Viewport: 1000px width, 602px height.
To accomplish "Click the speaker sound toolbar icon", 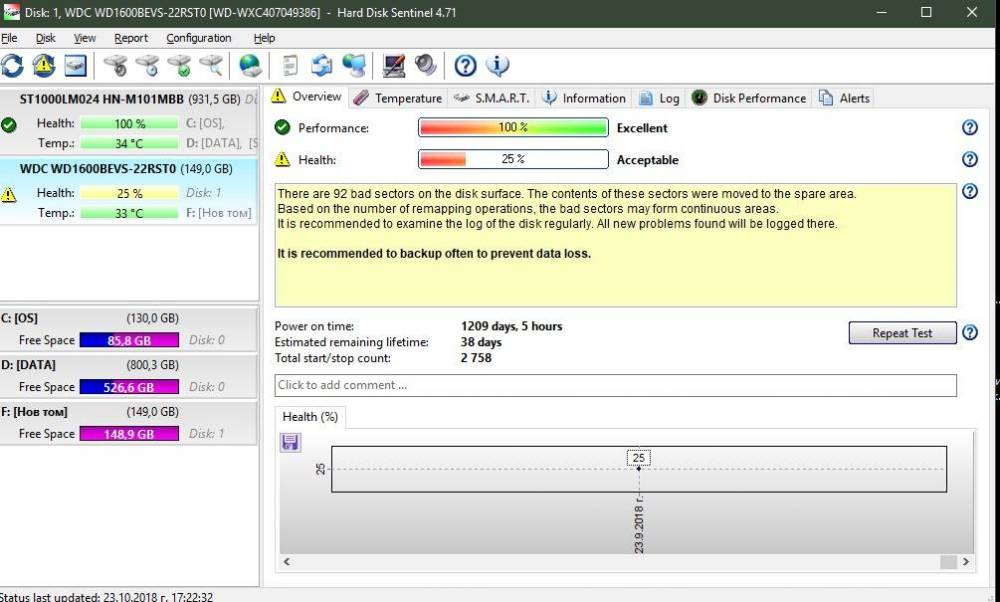I will [425, 66].
